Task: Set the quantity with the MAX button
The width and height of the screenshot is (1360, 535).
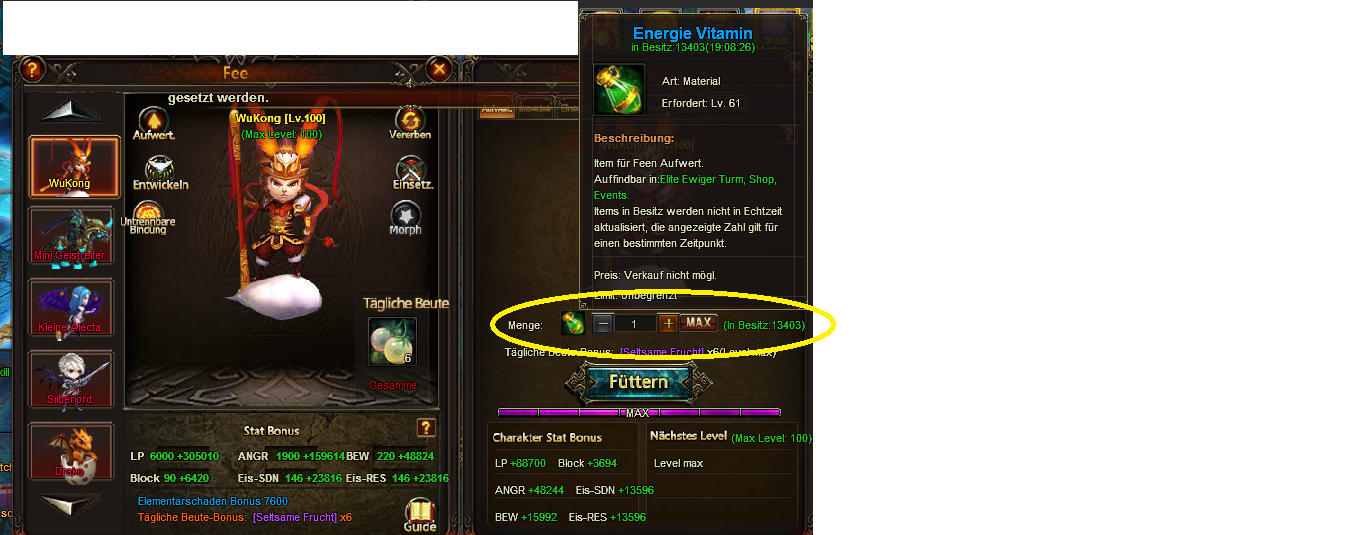Action: coord(699,323)
